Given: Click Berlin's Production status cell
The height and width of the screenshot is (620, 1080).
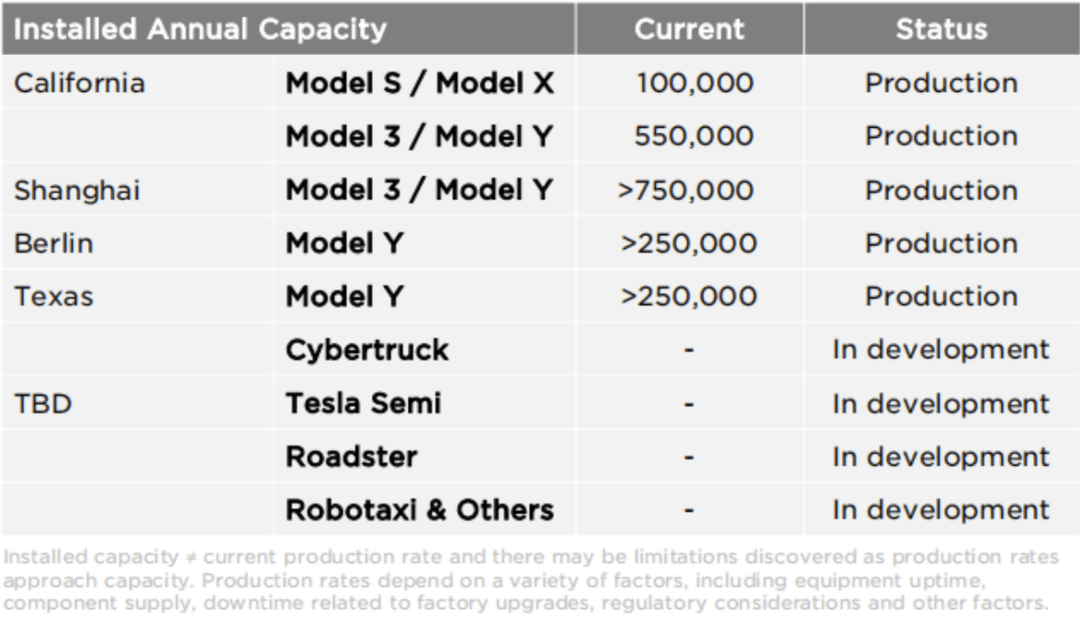Looking at the screenshot, I should pyautogui.click(x=941, y=244).
